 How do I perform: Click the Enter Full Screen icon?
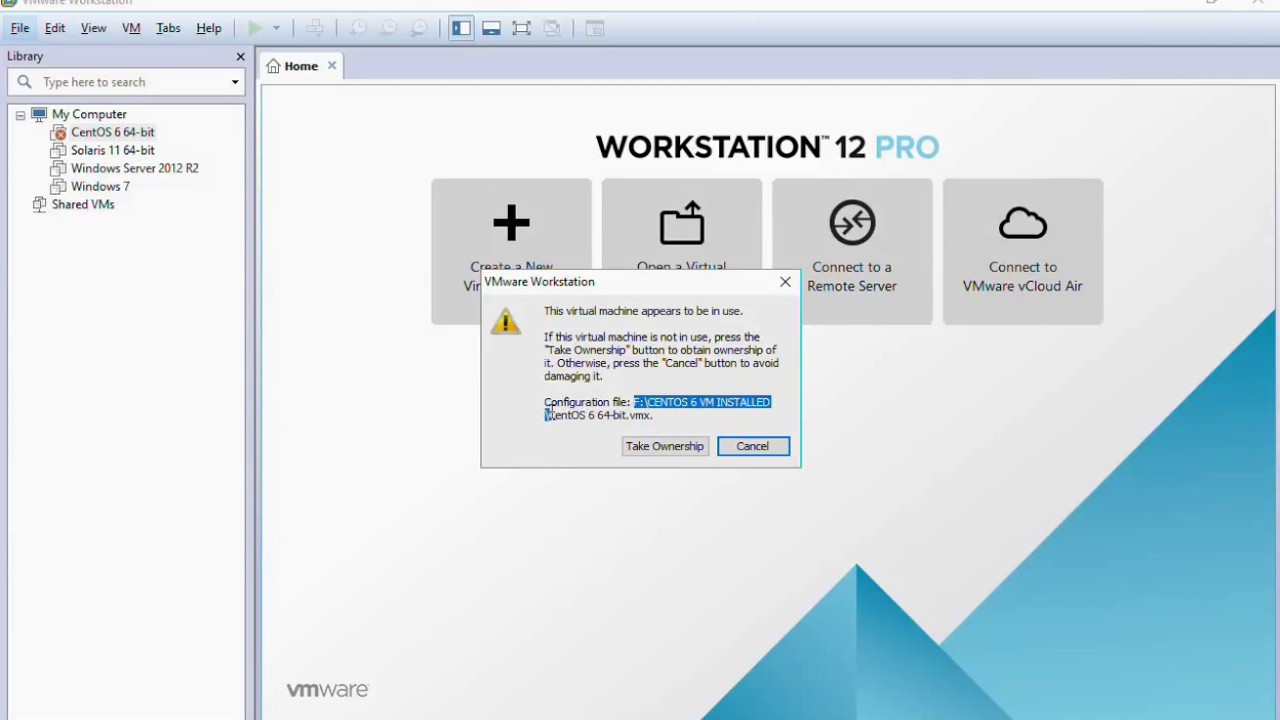click(x=521, y=28)
